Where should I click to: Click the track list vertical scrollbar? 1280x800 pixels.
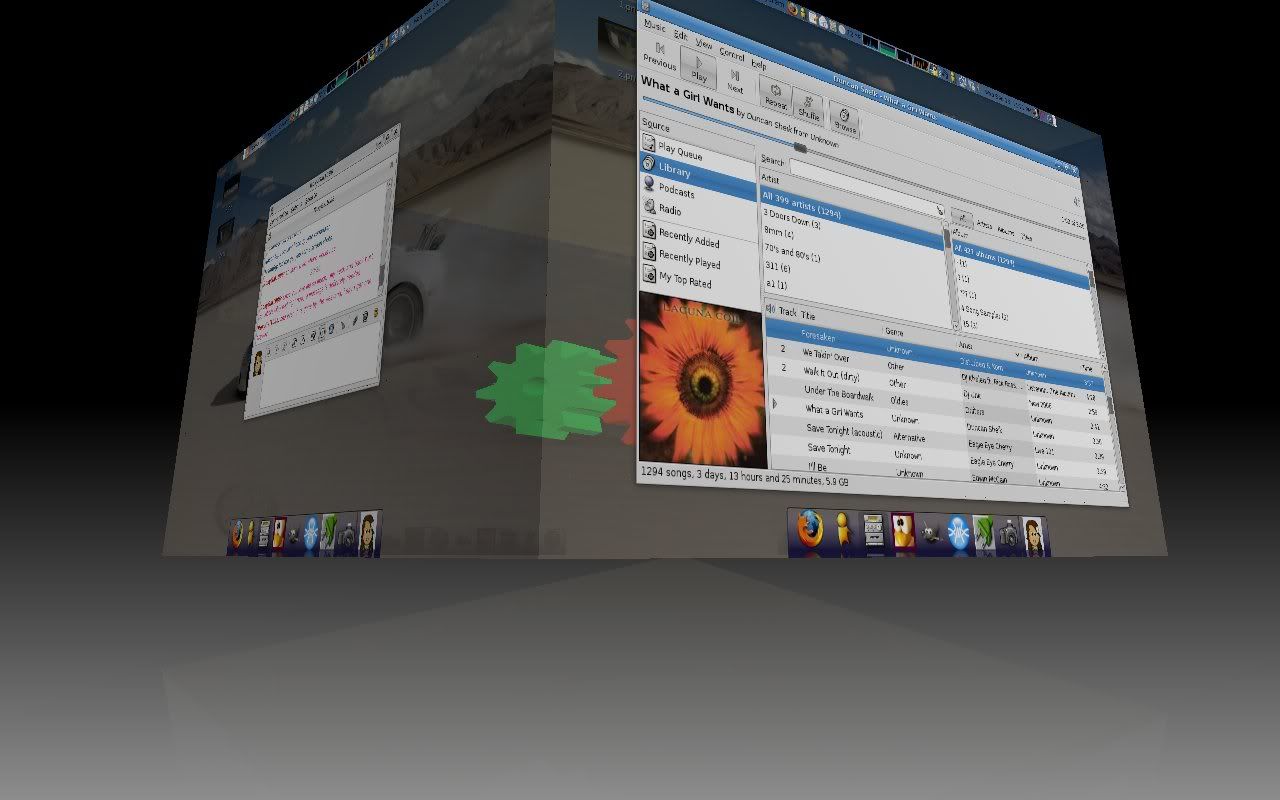click(1112, 425)
